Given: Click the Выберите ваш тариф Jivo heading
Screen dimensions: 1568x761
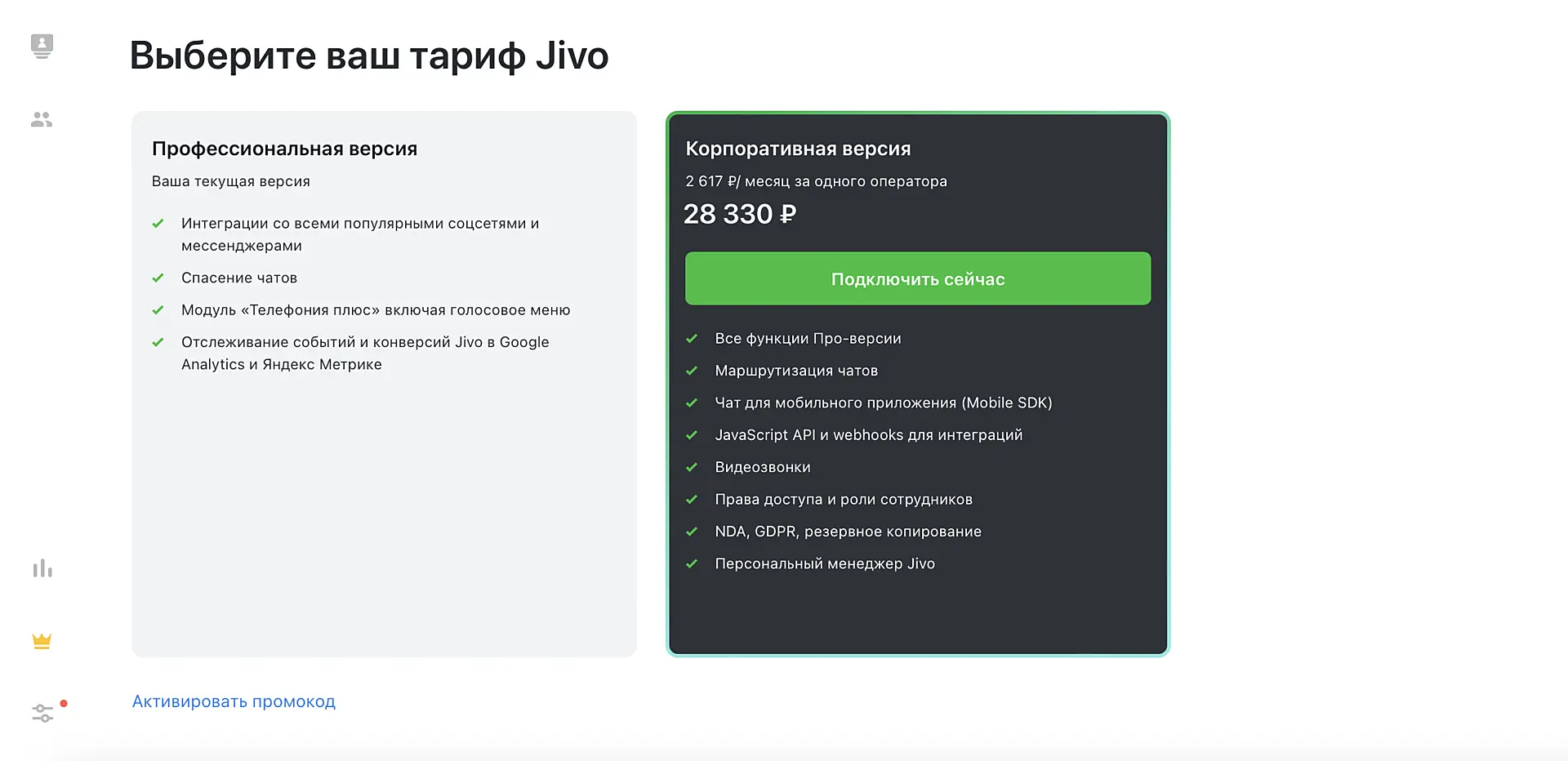Looking at the screenshot, I should 368,56.
